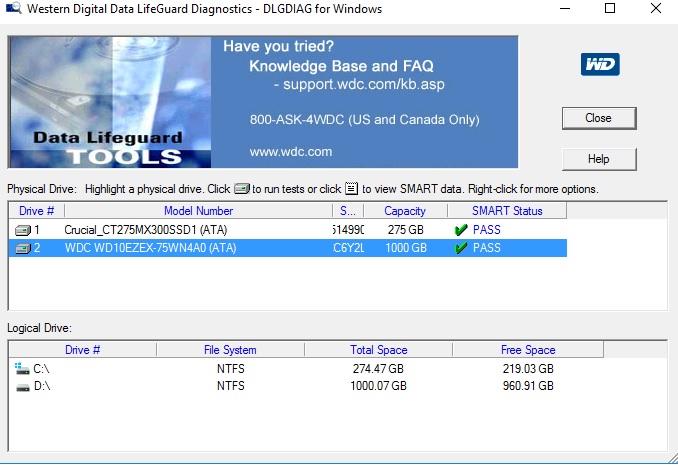Click the 275 GB capacity cell
The image size is (678, 465).
pyautogui.click(x=406, y=230)
